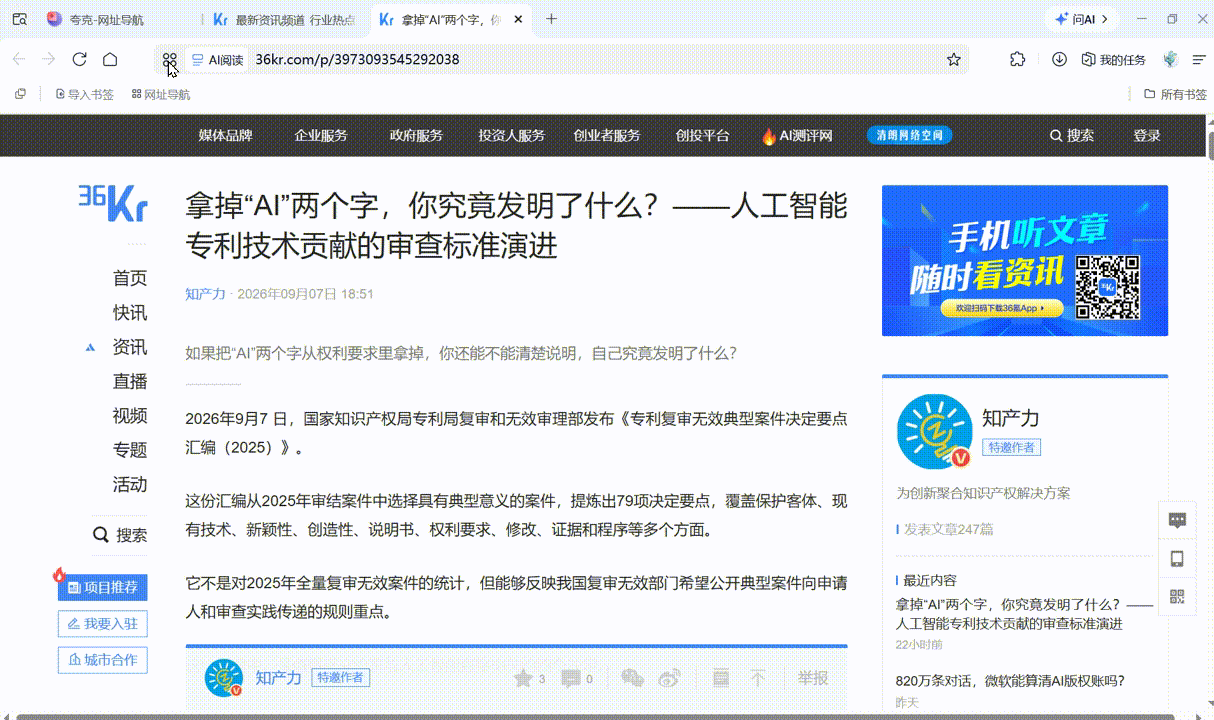
Task: Reload the page with the refresh icon
Action: (80, 60)
